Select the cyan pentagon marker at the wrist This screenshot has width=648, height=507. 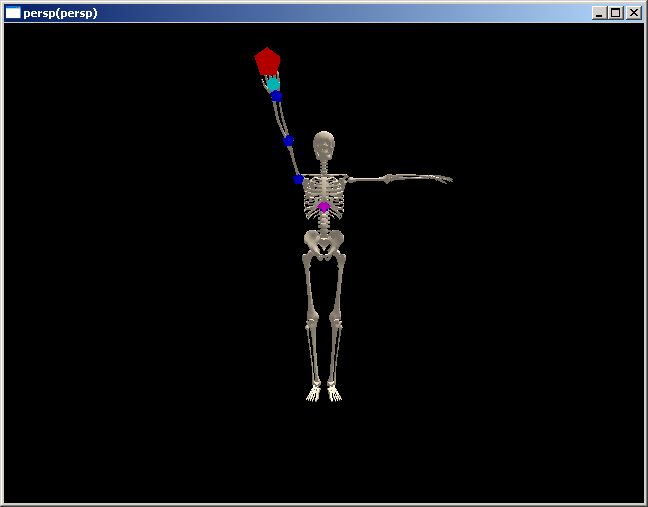273,84
